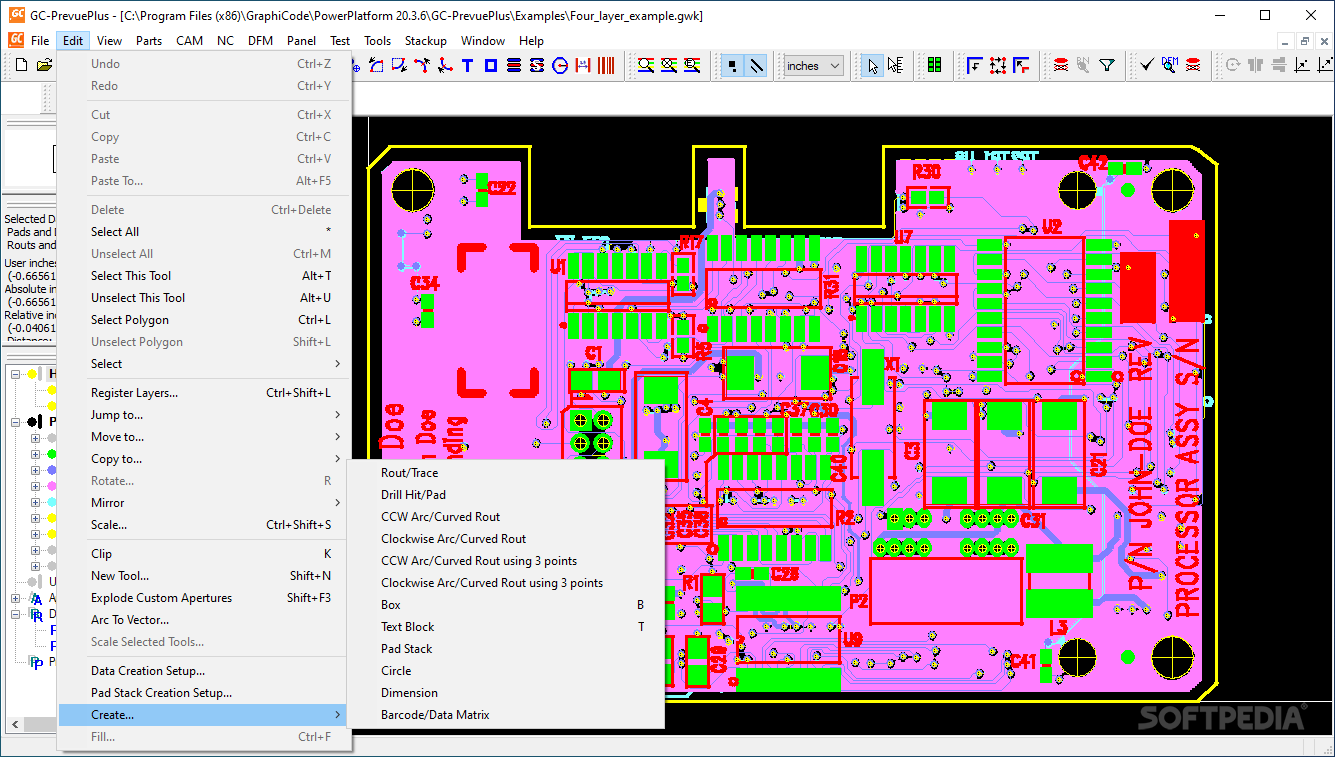The width and height of the screenshot is (1335, 757).
Task: Collapse the top yellow H tree node
Action: click(x=15, y=375)
